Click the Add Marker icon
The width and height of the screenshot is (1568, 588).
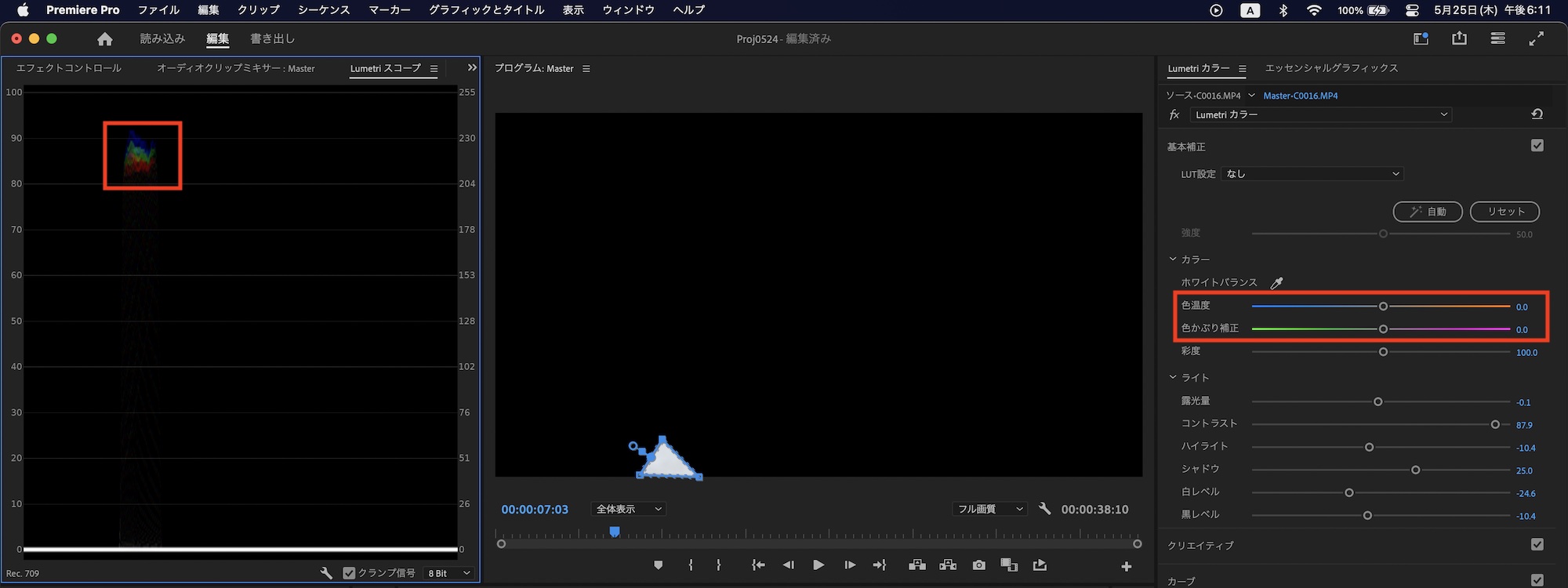pos(658,565)
